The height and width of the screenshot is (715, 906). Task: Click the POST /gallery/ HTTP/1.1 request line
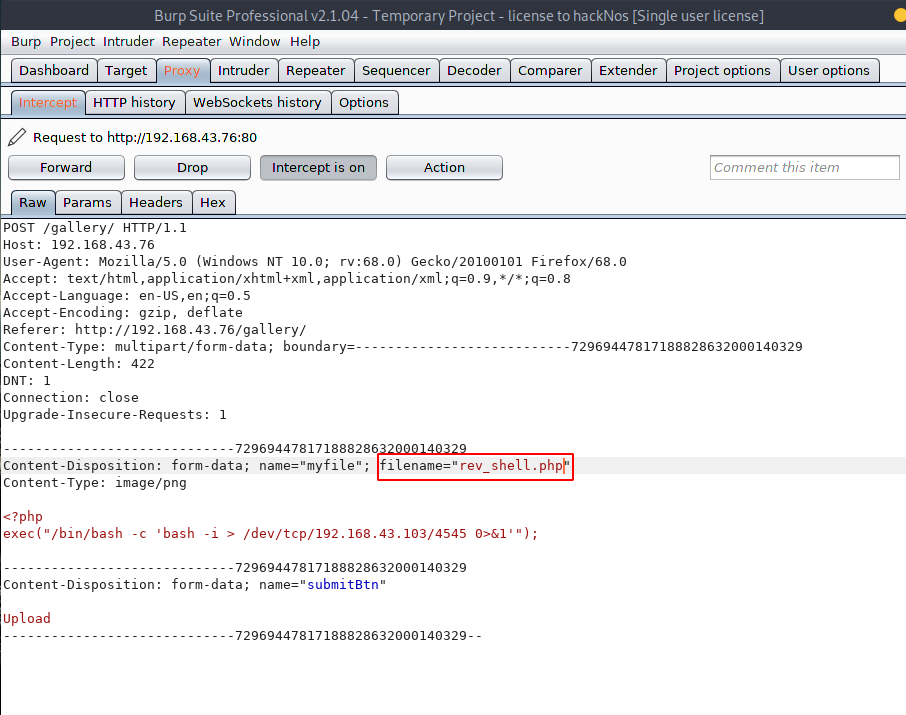[95, 228]
